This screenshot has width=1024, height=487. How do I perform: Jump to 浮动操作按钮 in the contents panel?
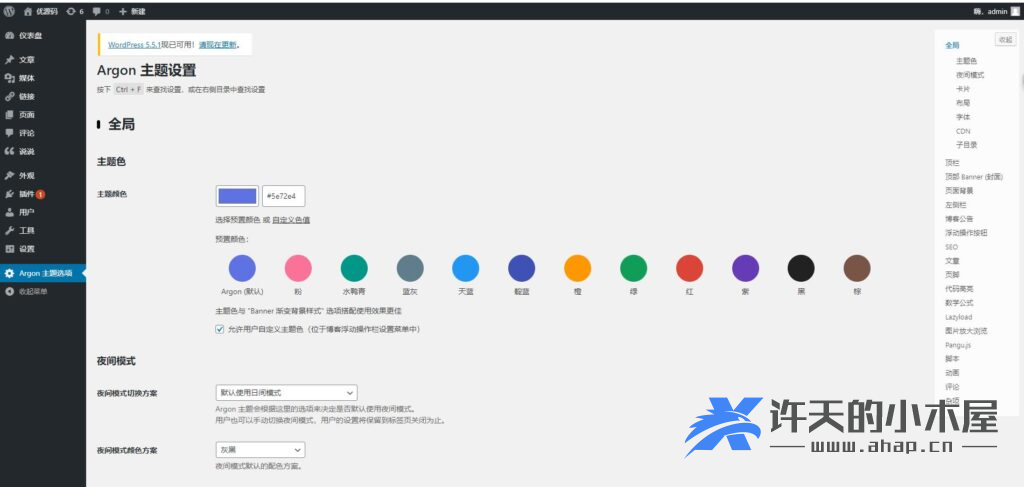click(966, 233)
